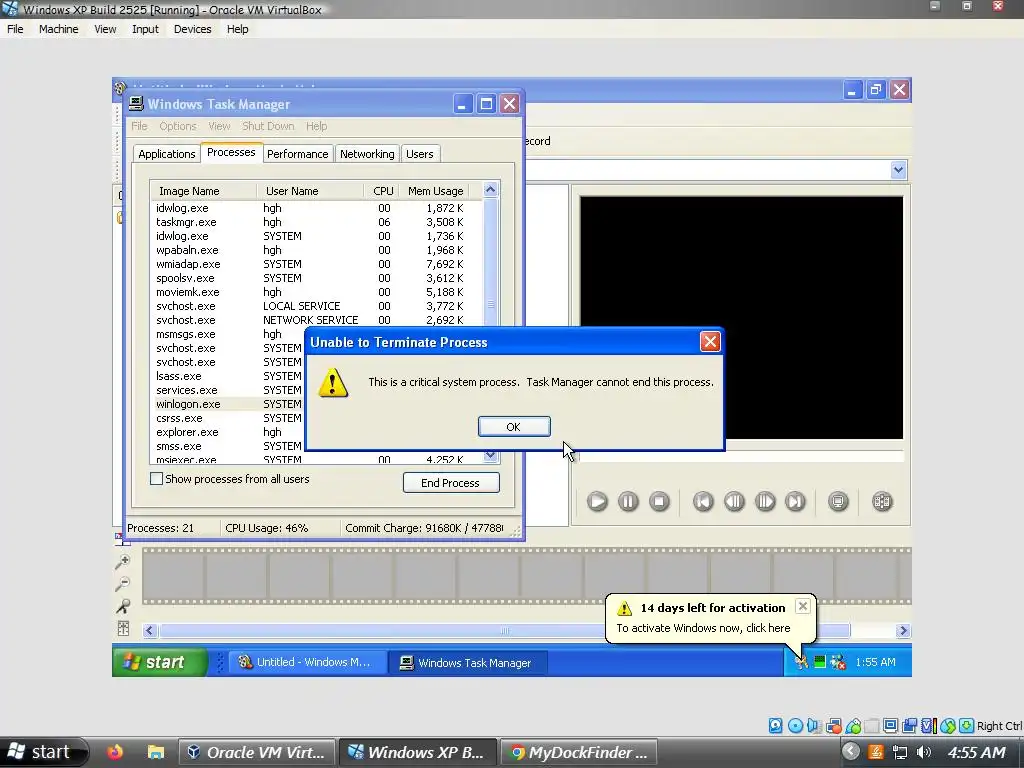Expand hidden host tray icons arrow
The image size is (1024, 768).
pyautogui.click(x=850, y=752)
